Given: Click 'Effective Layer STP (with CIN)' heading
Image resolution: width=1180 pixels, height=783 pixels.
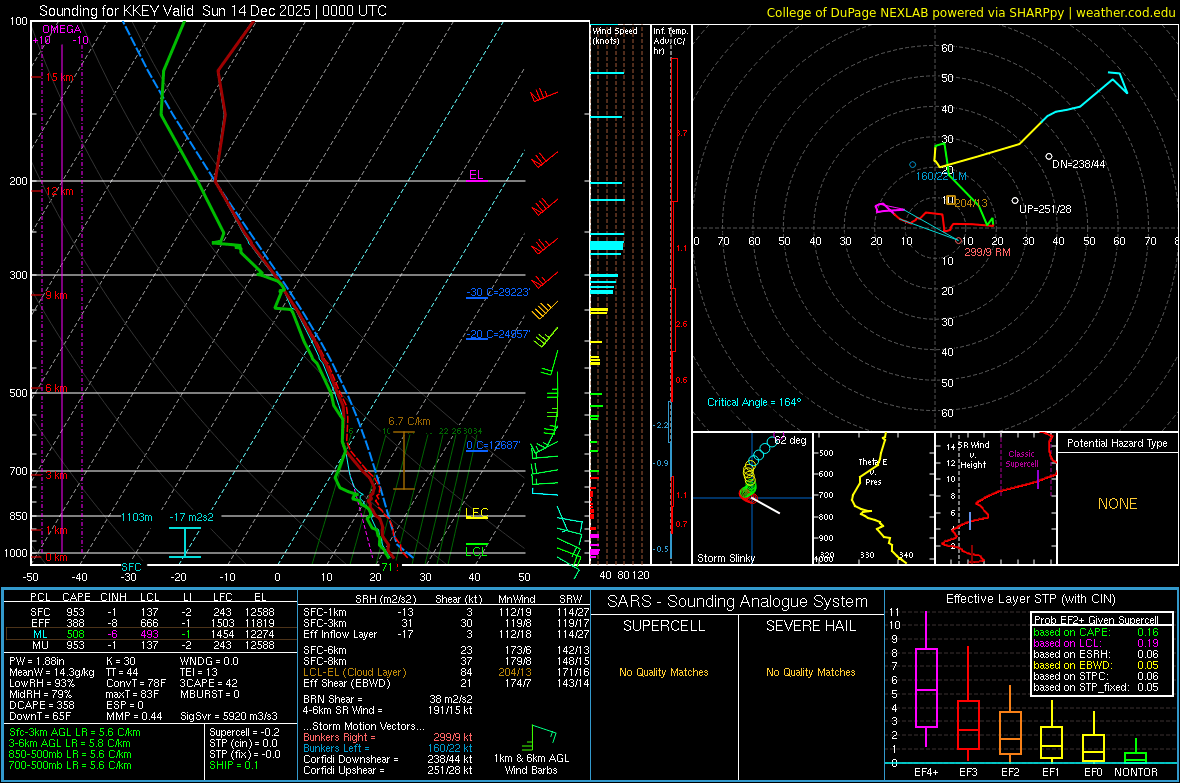Looking at the screenshot, I should (x=1030, y=599).
